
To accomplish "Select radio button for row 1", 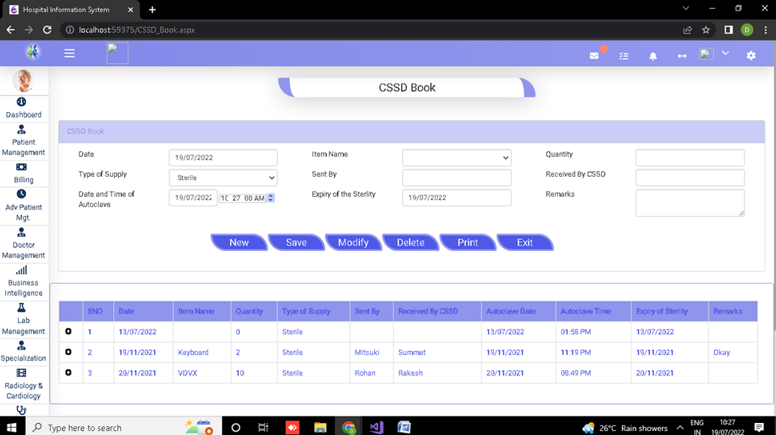I will [68, 332].
